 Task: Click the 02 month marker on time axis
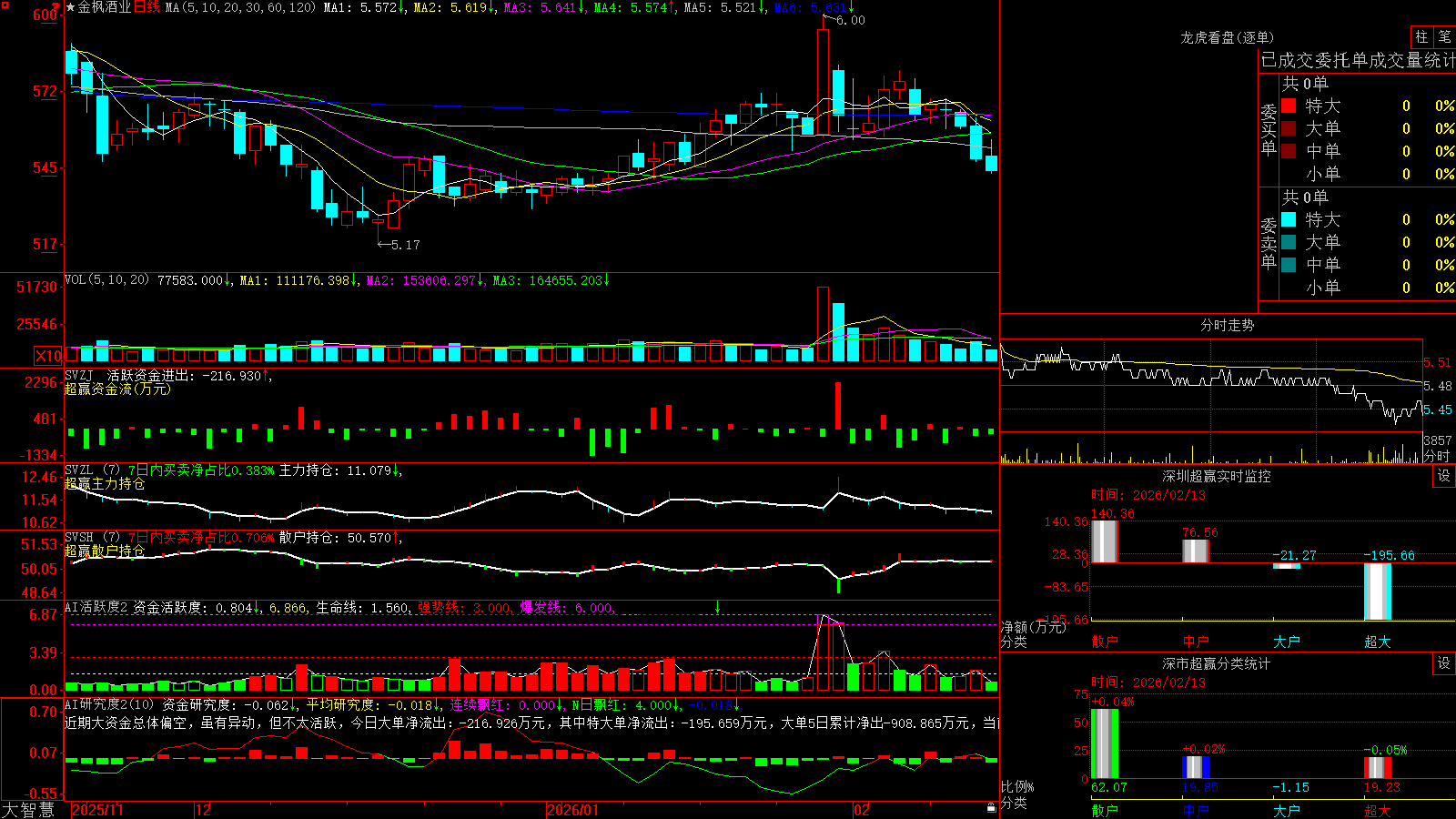(862, 810)
